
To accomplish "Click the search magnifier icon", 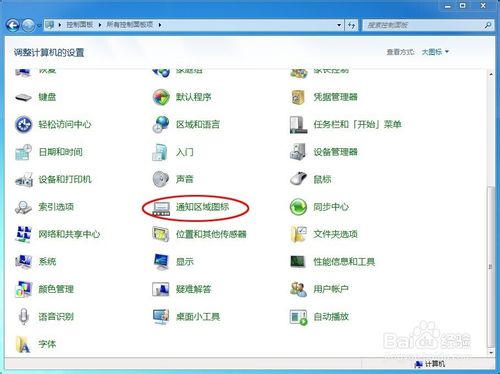I will click(x=488, y=25).
